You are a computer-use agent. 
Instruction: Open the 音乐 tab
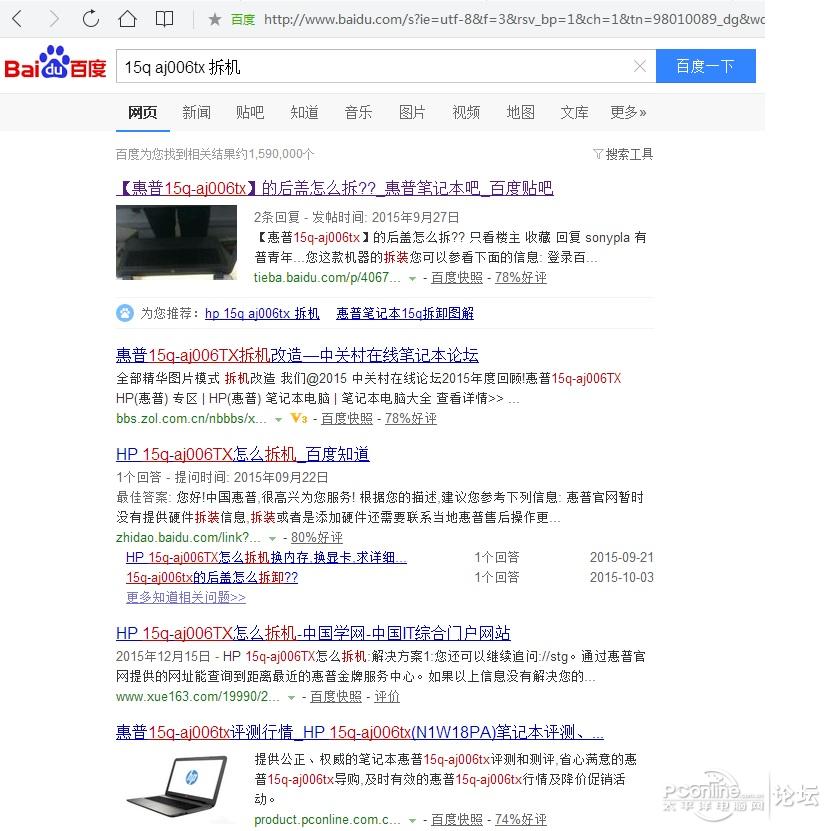pyautogui.click(x=358, y=112)
